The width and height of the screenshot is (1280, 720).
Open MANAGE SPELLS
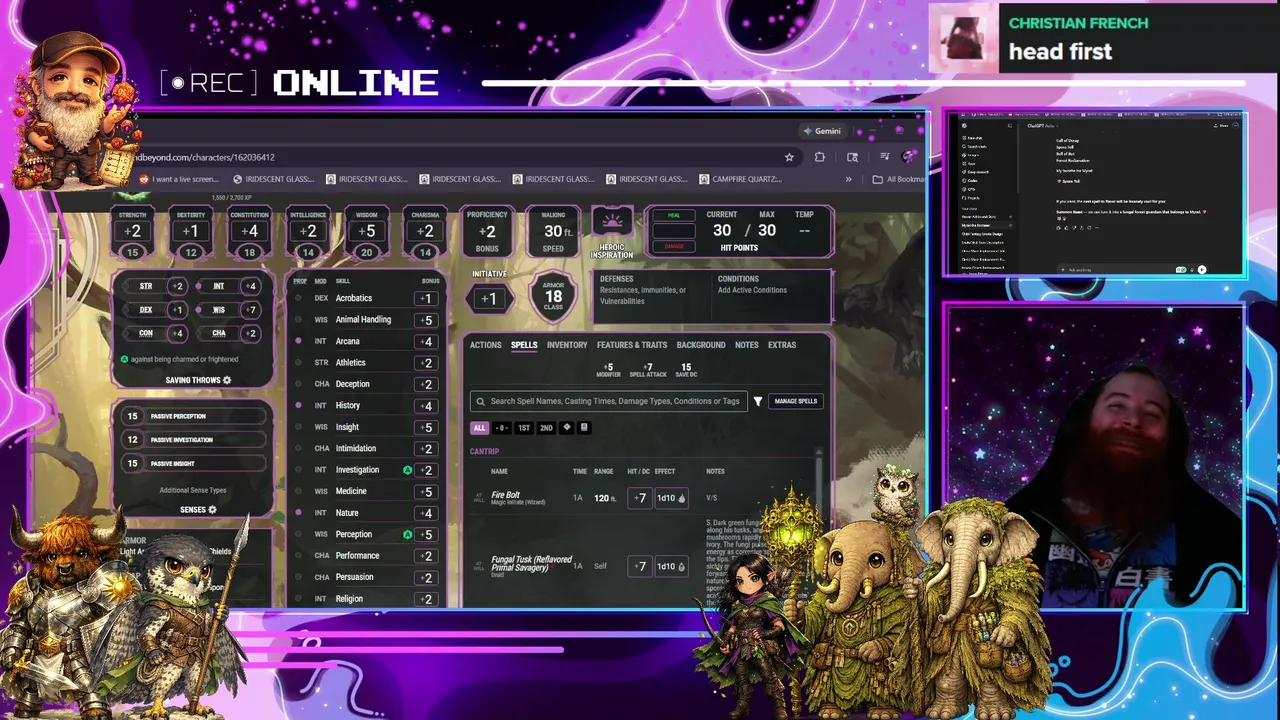[x=796, y=401]
